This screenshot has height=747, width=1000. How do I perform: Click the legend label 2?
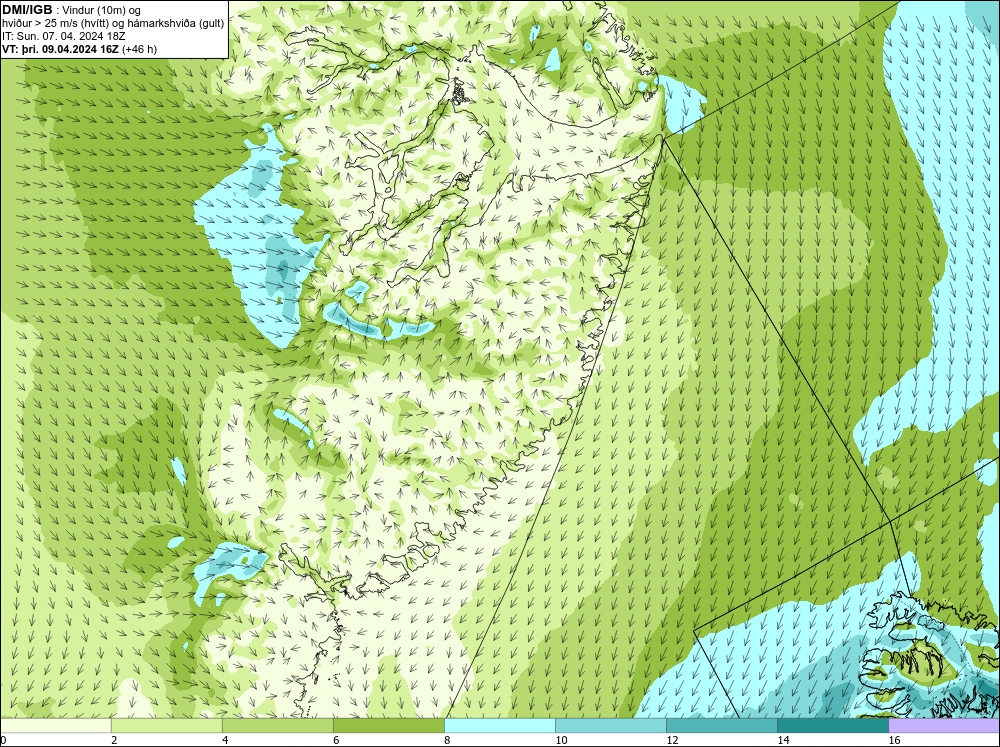pos(114,740)
